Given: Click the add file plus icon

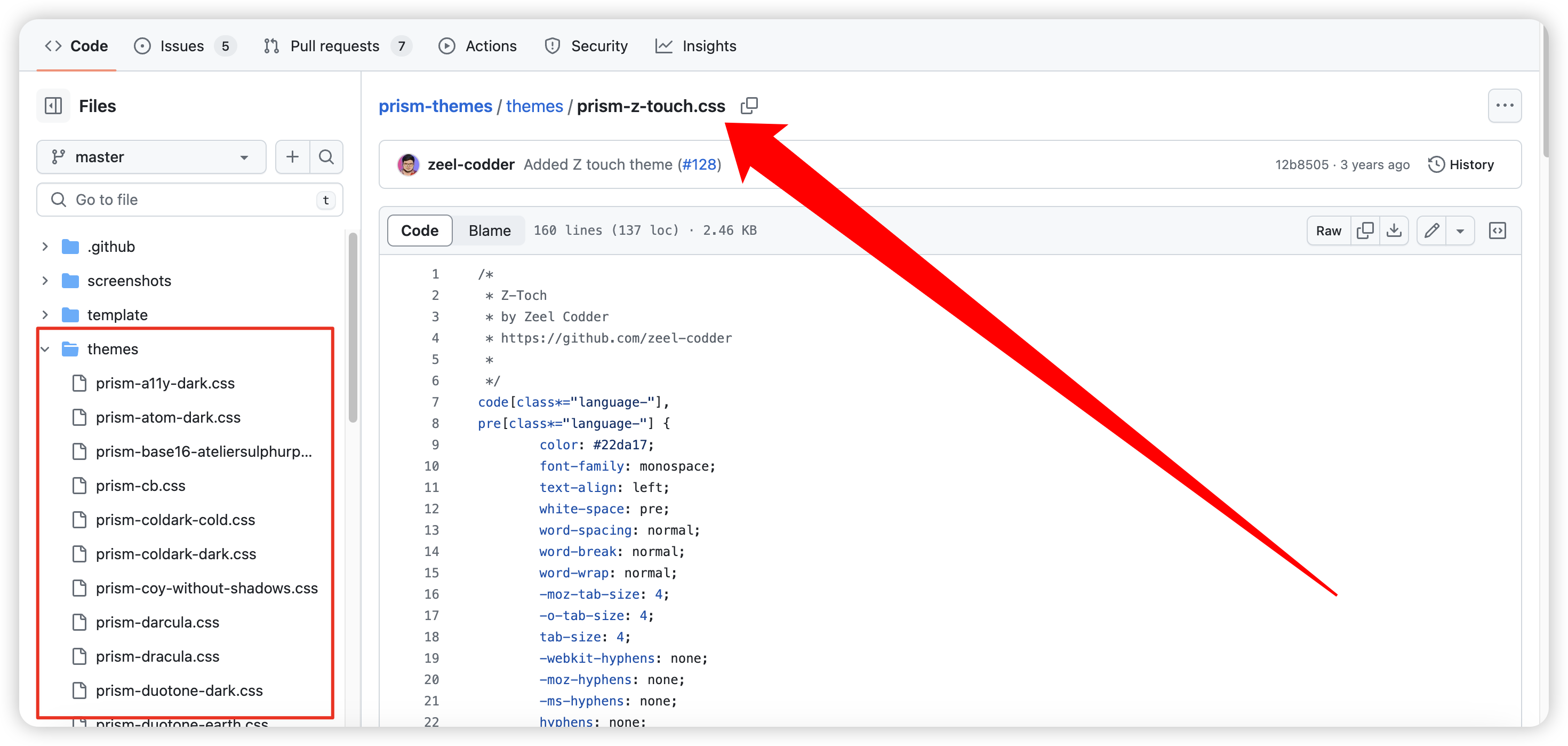Looking at the screenshot, I should click(293, 157).
